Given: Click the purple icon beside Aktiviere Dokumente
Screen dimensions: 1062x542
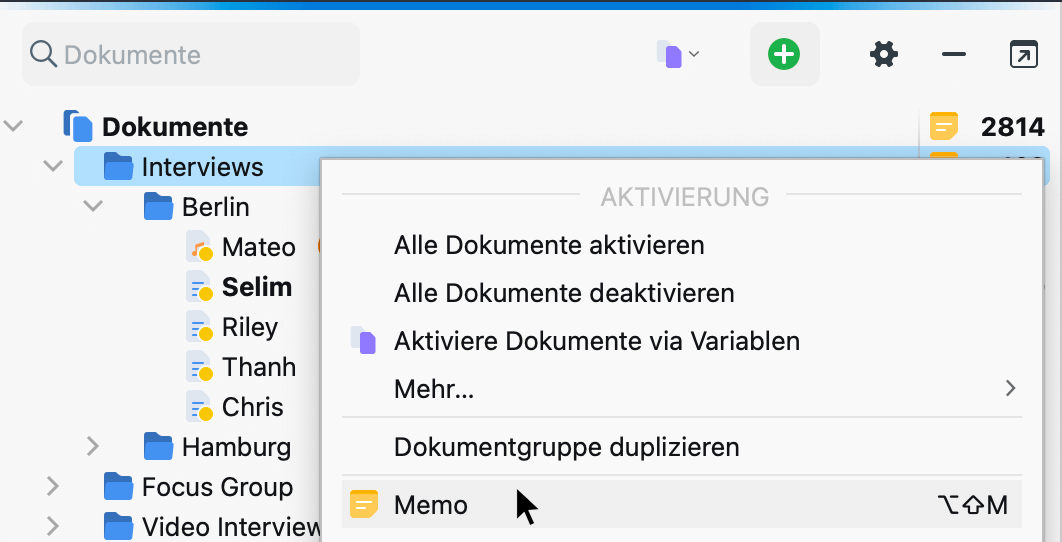Looking at the screenshot, I should click(x=364, y=340).
